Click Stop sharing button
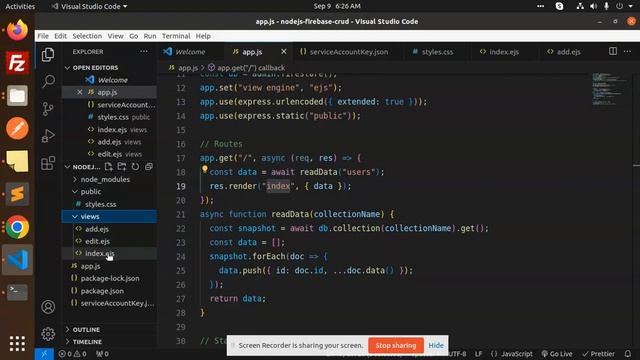Viewport: 640px width, 360px height. [x=396, y=345]
